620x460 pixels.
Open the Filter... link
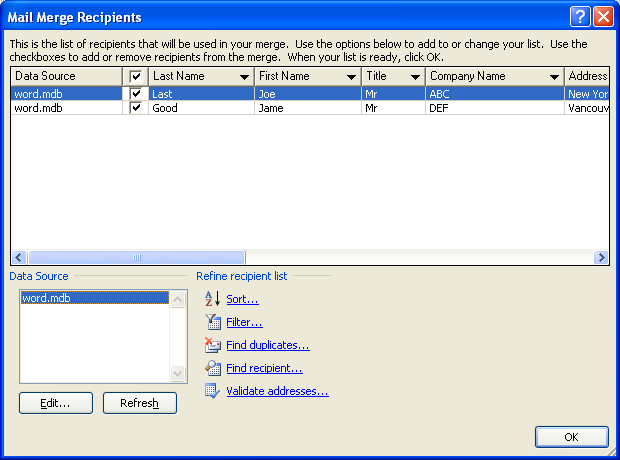[244, 322]
